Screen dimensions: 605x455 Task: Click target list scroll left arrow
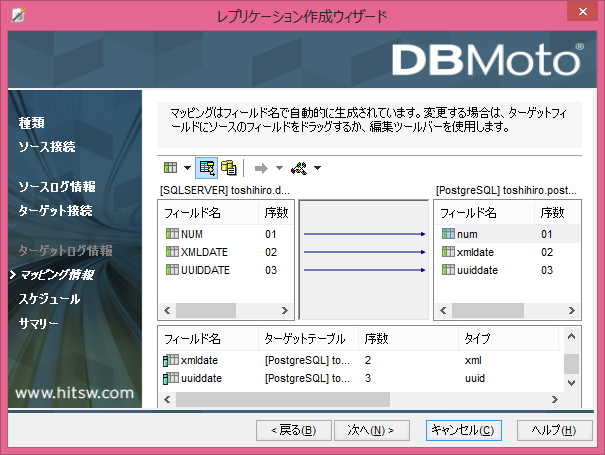(x=443, y=311)
